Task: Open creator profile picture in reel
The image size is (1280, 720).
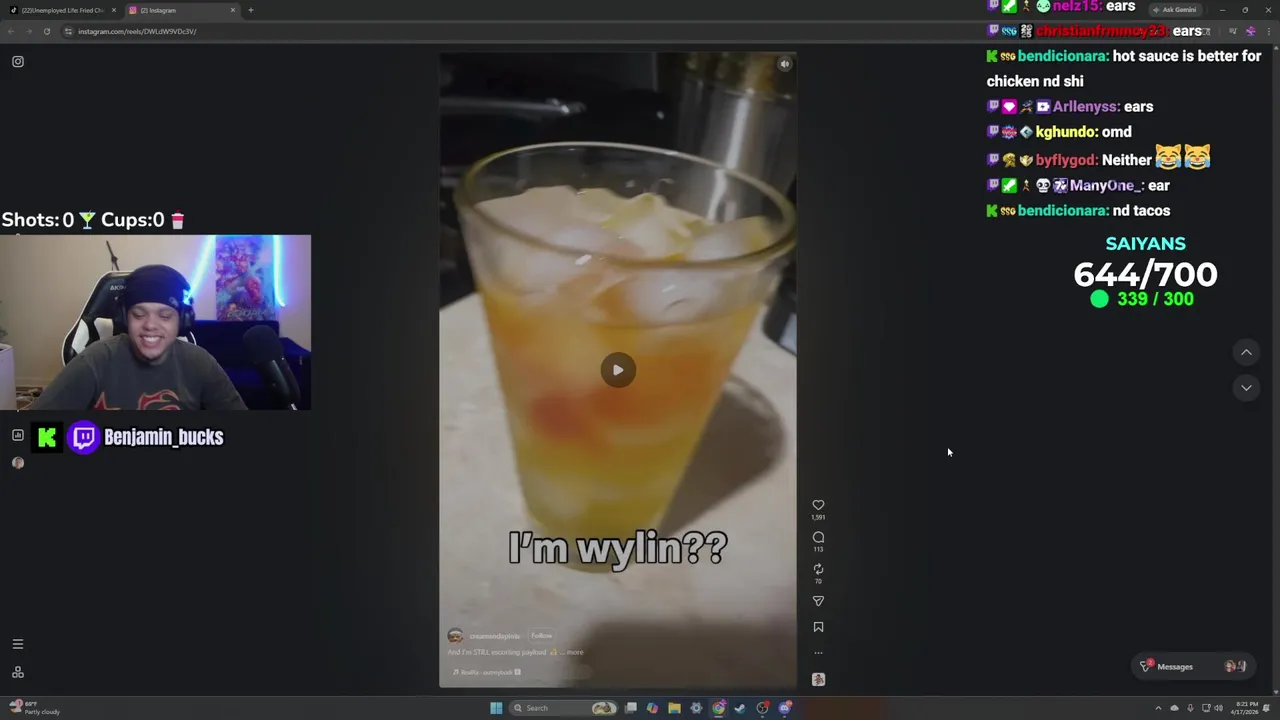Action: point(455,636)
